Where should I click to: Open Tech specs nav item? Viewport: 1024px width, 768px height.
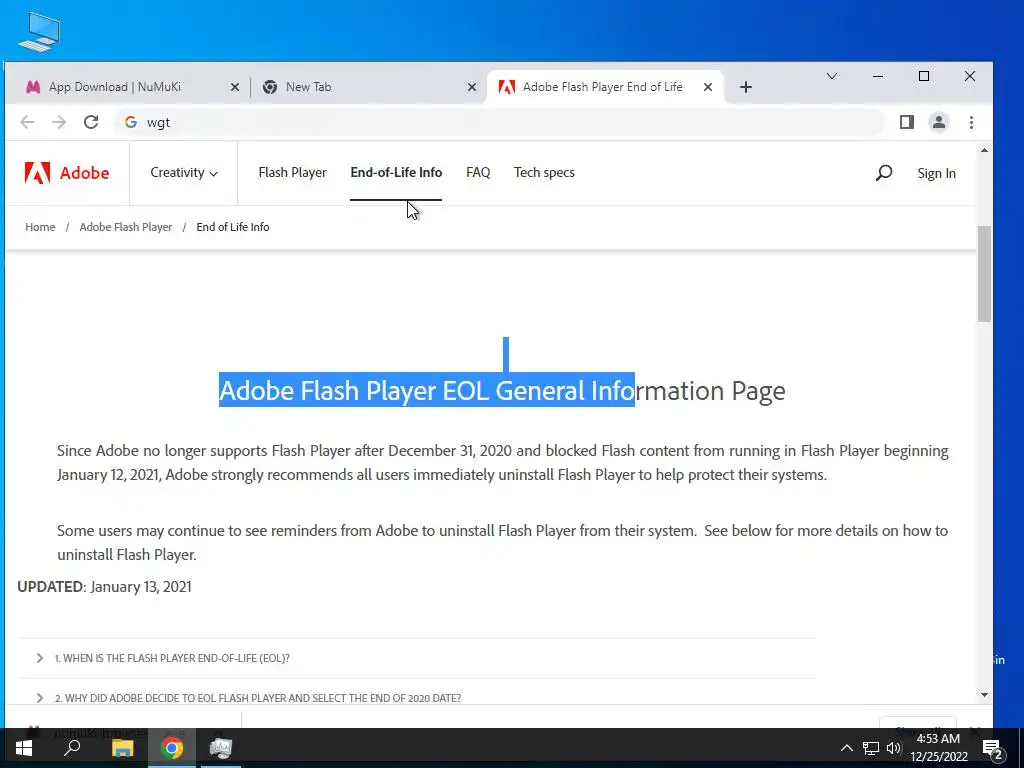[544, 172]
